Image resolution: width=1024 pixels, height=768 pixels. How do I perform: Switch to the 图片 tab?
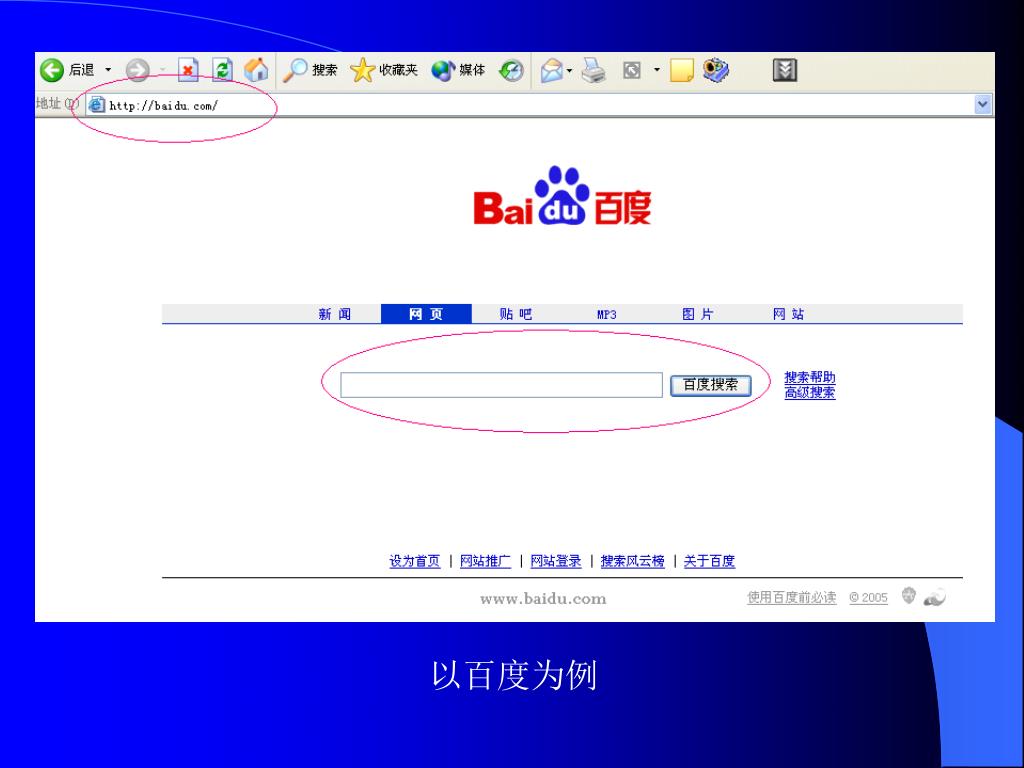(x=697, y=314)
